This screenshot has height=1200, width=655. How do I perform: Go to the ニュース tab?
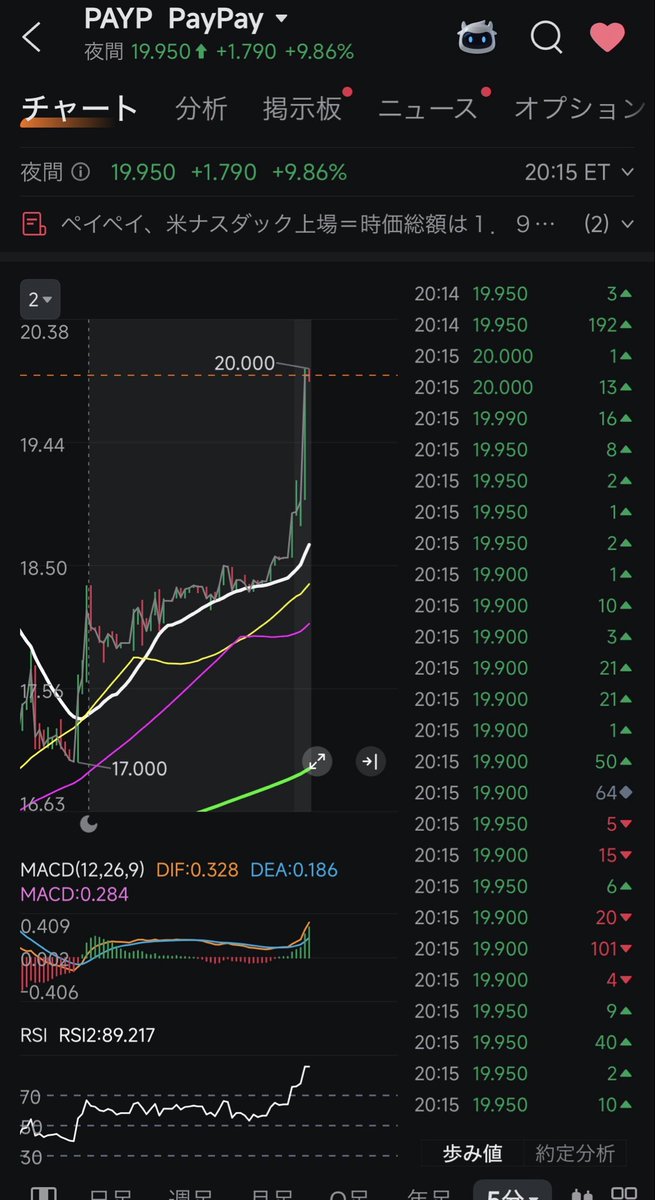pyautogui.click(x=428, y=108)
